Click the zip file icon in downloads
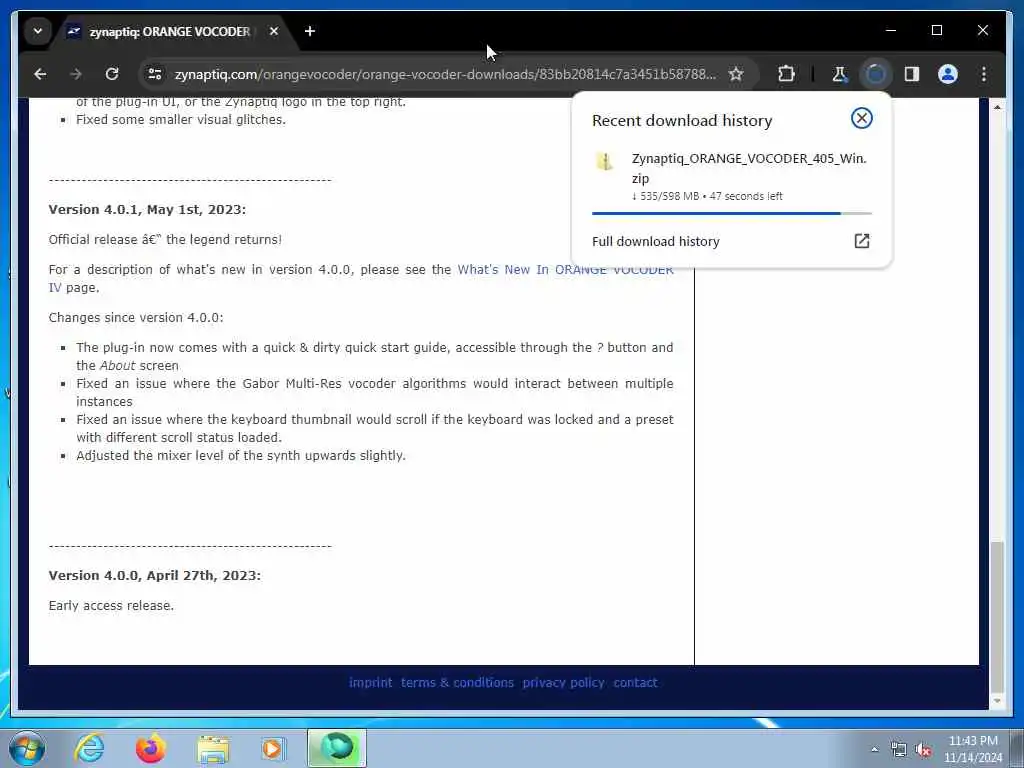The width and height of the screenshot is (1024, 768). click(605, 161)
